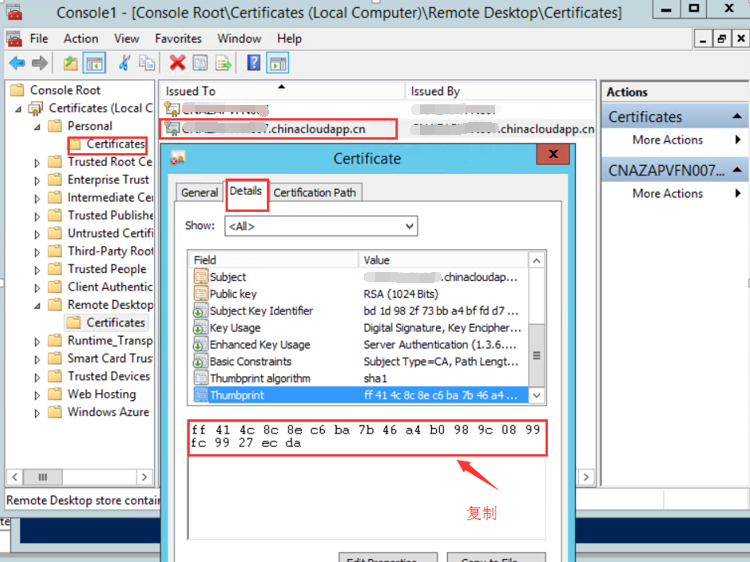Click More Actions under Certificates
Viewport: 750px width, 562px height.
click(667, 140)
